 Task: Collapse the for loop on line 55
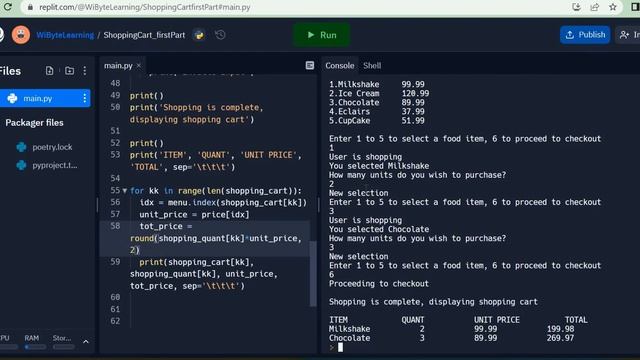click(124, 191)
